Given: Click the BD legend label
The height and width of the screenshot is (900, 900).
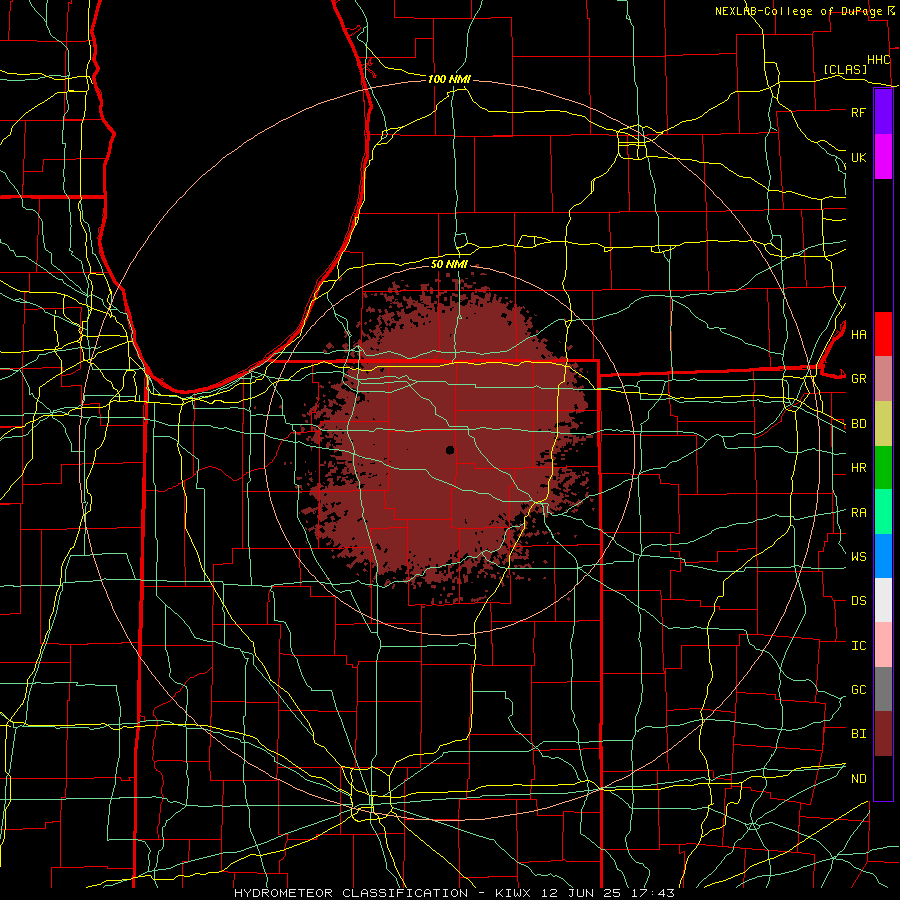Looking at the screenshot, I should pyautogui.click(x=858, y=424).
